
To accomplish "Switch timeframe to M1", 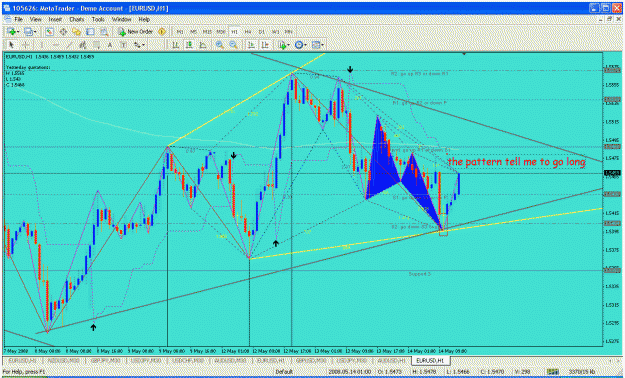I will coord(180,32).
